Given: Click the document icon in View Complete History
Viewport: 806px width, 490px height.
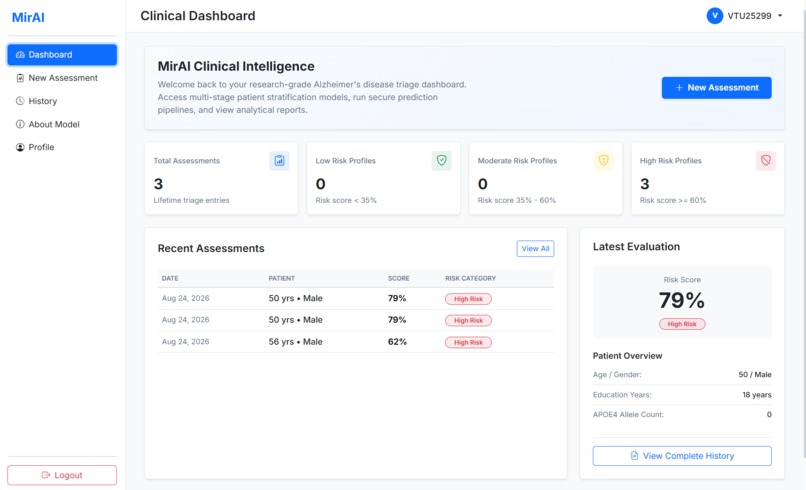Looking at the screenshot, I should 634,456.
